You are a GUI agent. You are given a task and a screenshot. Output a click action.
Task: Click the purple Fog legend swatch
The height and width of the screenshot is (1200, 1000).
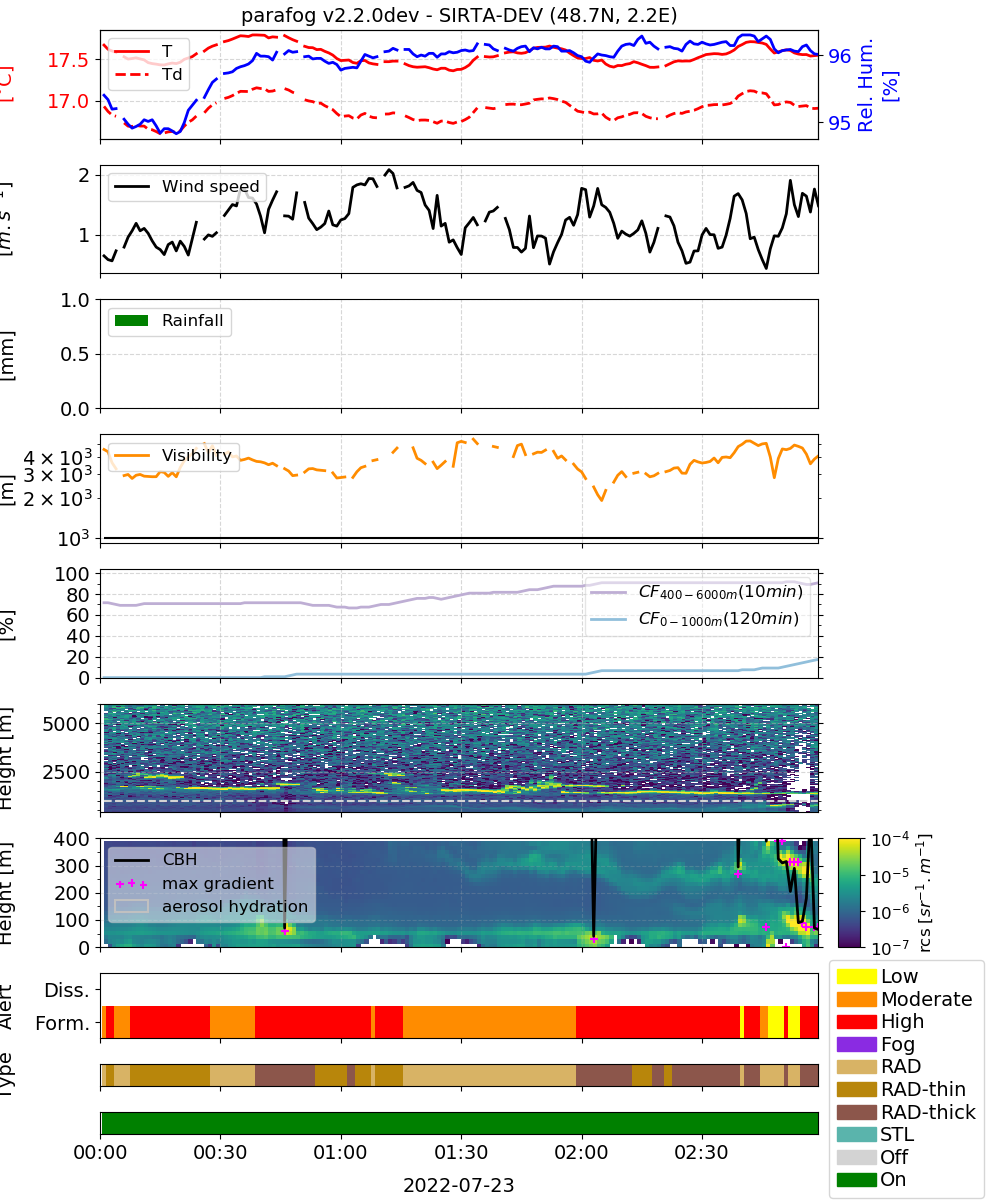coord(856,1044)
